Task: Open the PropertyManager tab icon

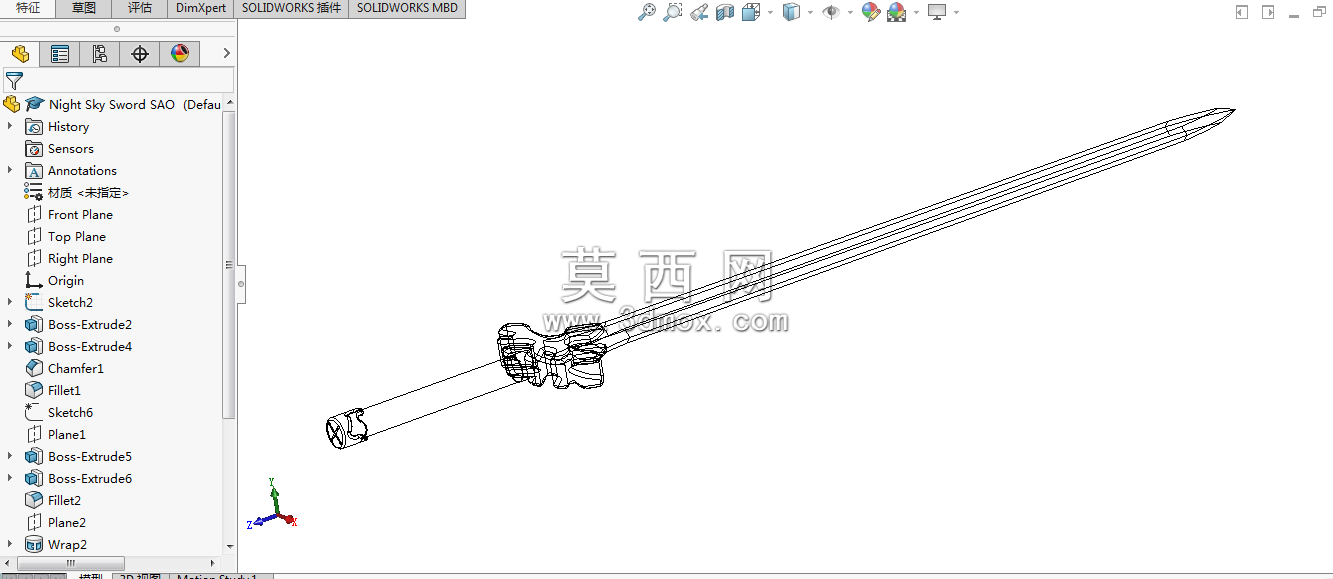Action: (60, 54)
